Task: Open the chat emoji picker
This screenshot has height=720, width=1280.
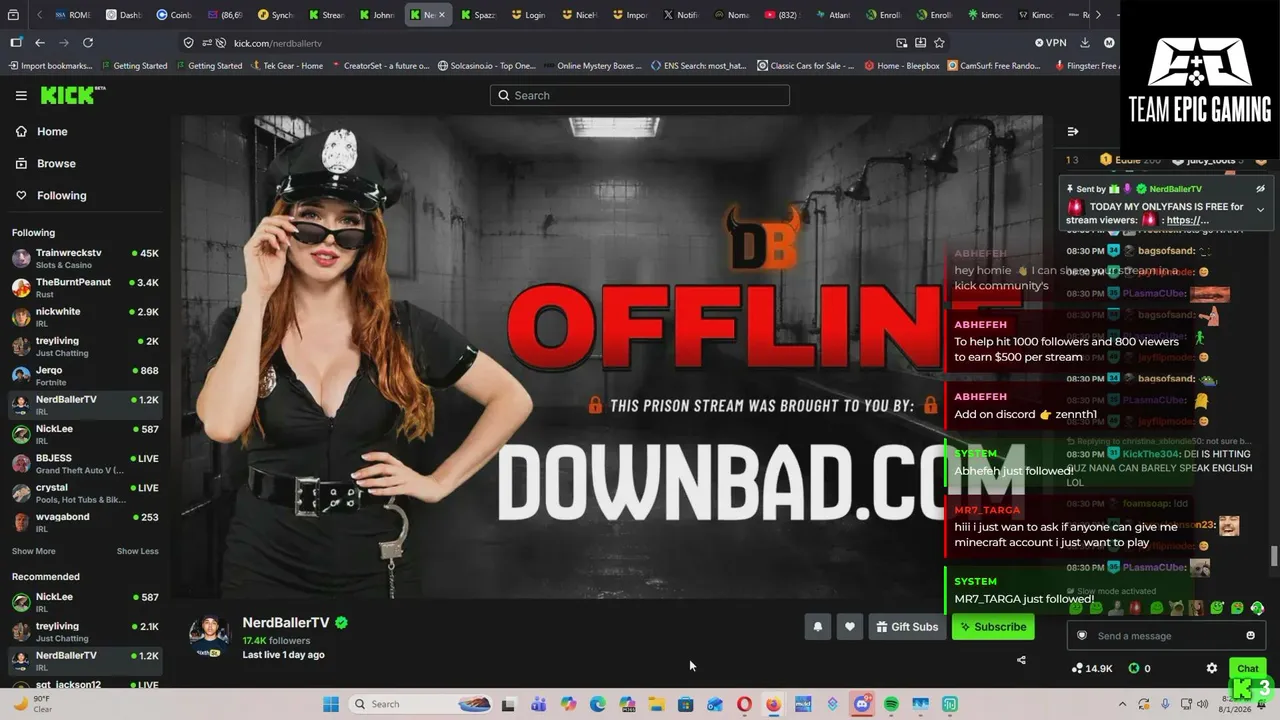Action: coord(1250,636)
